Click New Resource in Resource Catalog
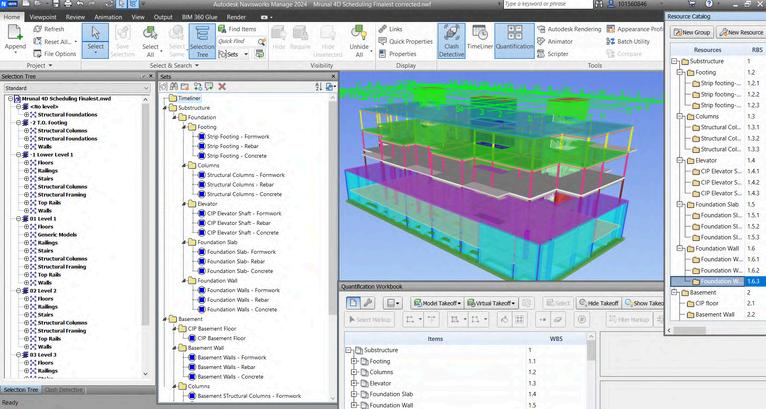 741,32
